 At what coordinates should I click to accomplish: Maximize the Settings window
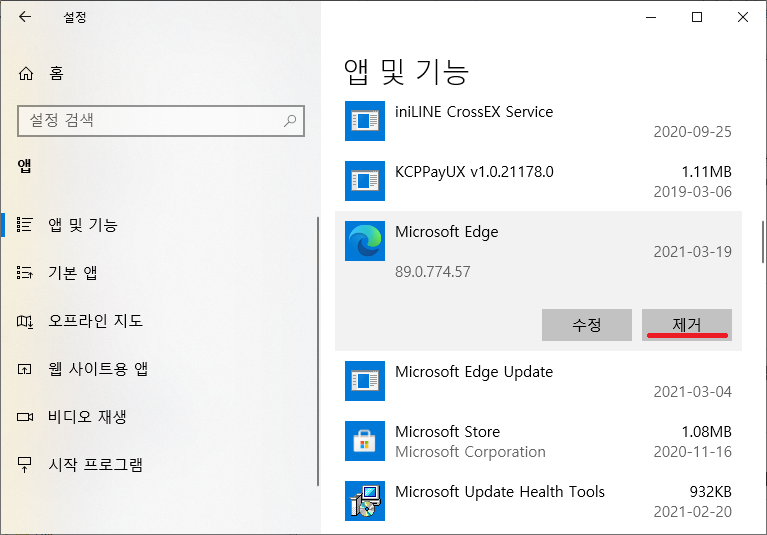click(697, 17)
